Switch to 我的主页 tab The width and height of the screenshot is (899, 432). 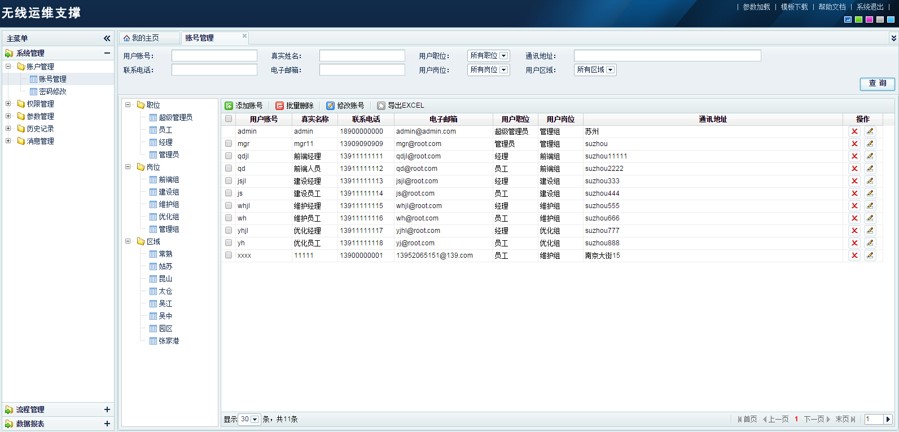148,38
